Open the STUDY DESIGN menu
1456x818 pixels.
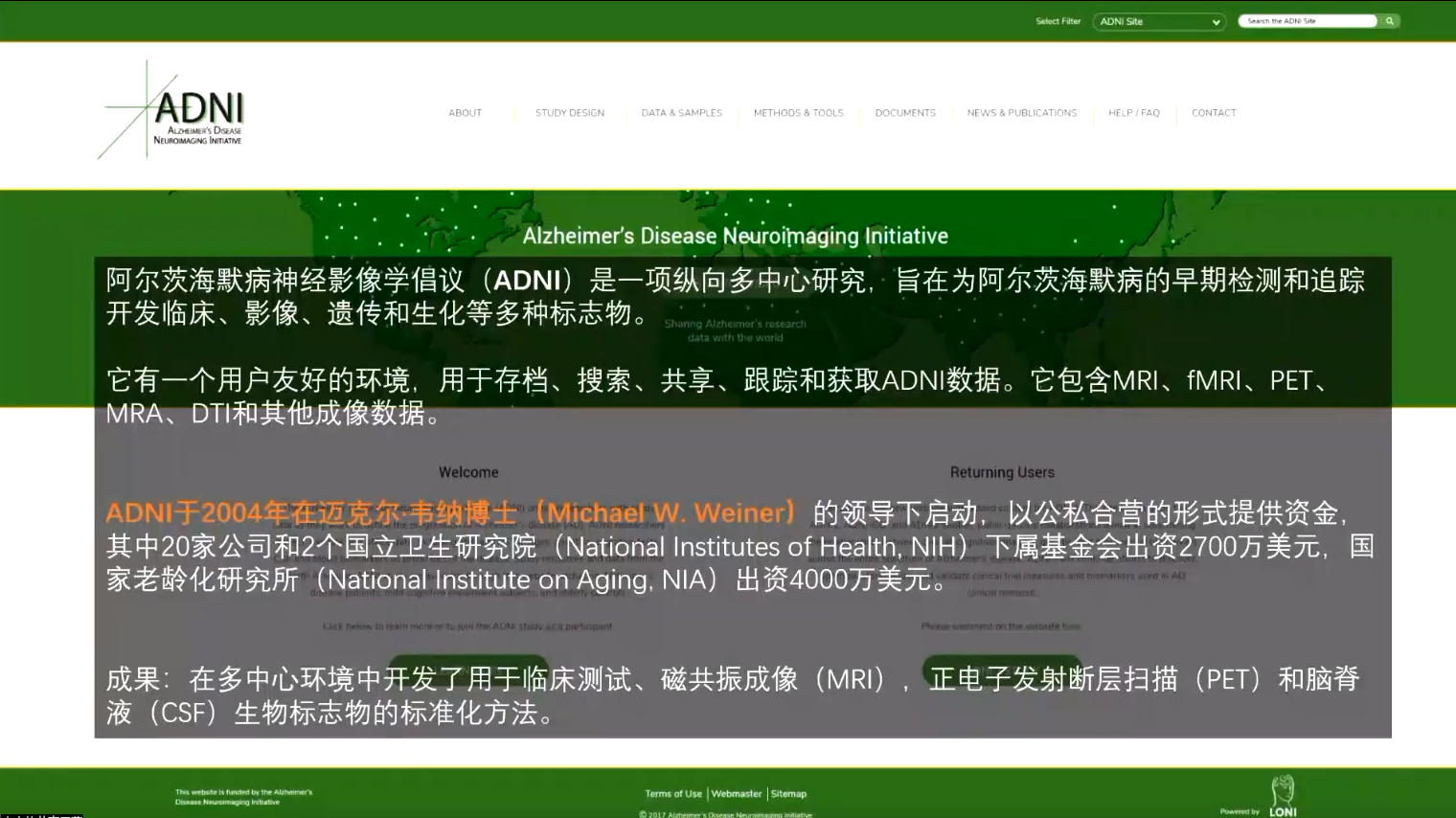(x=570, y=113)
